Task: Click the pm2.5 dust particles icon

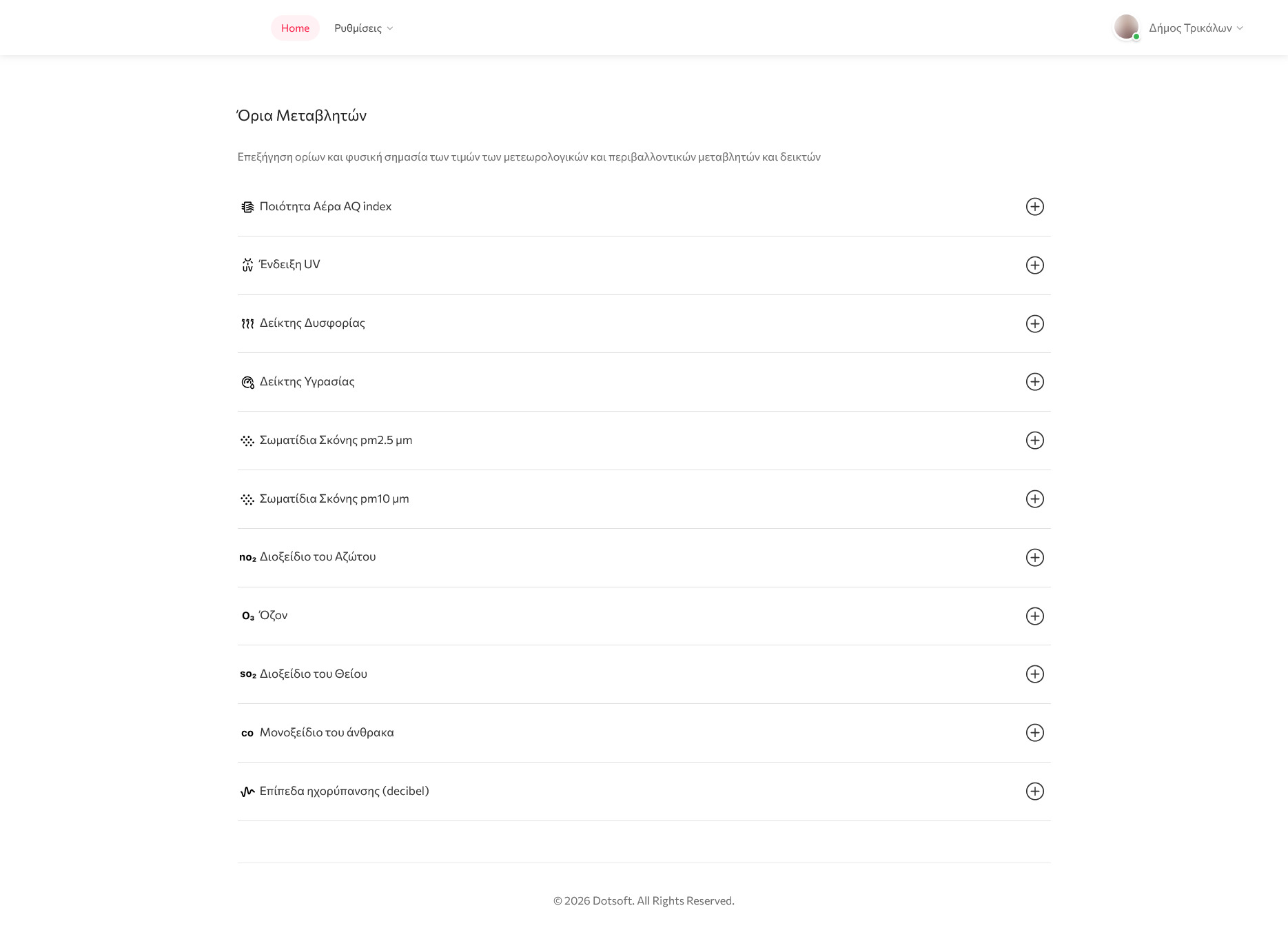Action: [247, 441]
